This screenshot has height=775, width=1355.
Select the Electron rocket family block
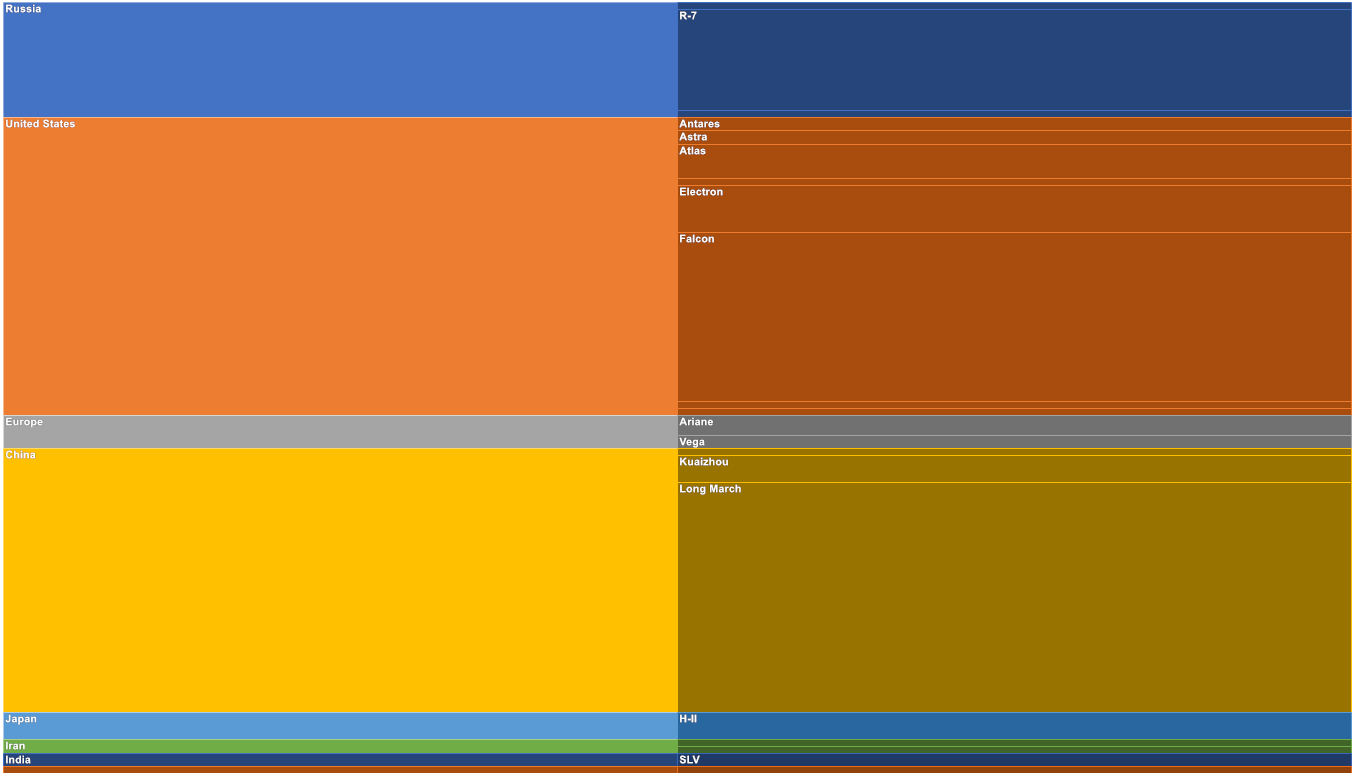[1014, 209]
